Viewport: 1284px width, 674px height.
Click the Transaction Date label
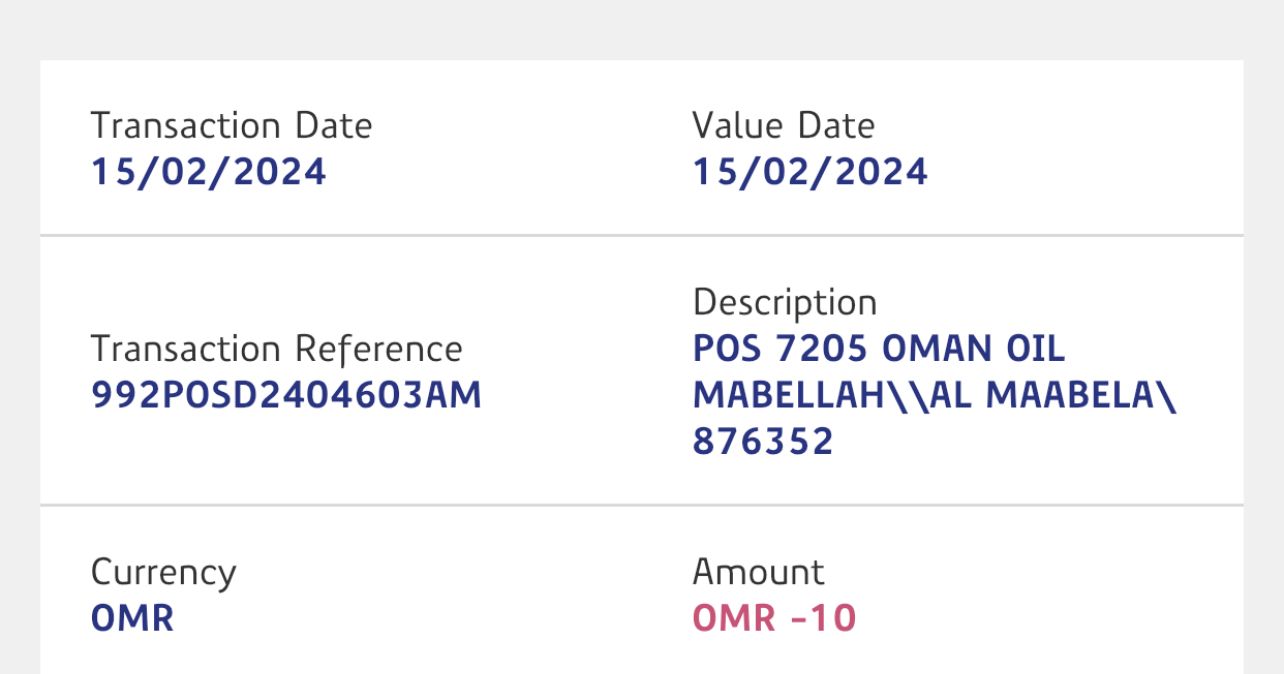pos(231,126)
